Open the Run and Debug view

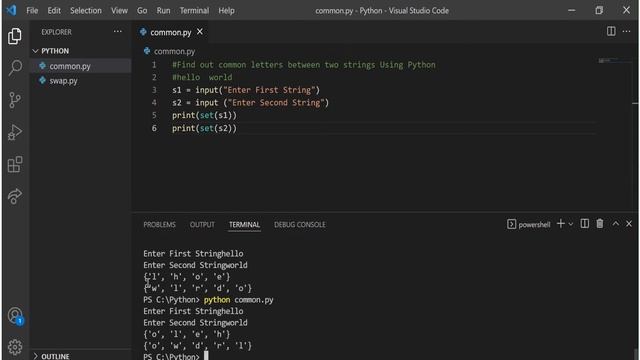point(15,132)
